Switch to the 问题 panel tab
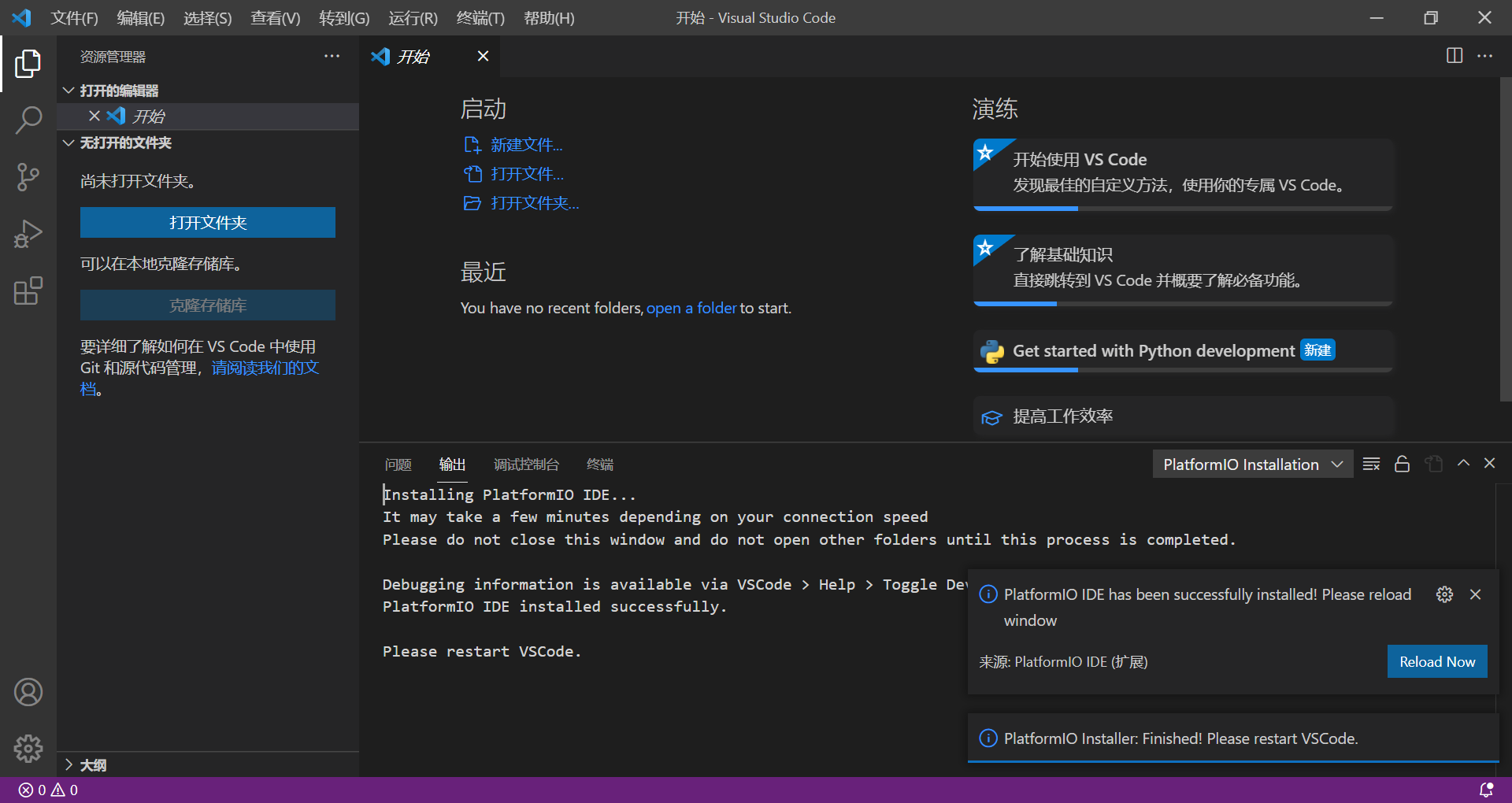This screenshot has height=803, width=1512. [398, 464]
